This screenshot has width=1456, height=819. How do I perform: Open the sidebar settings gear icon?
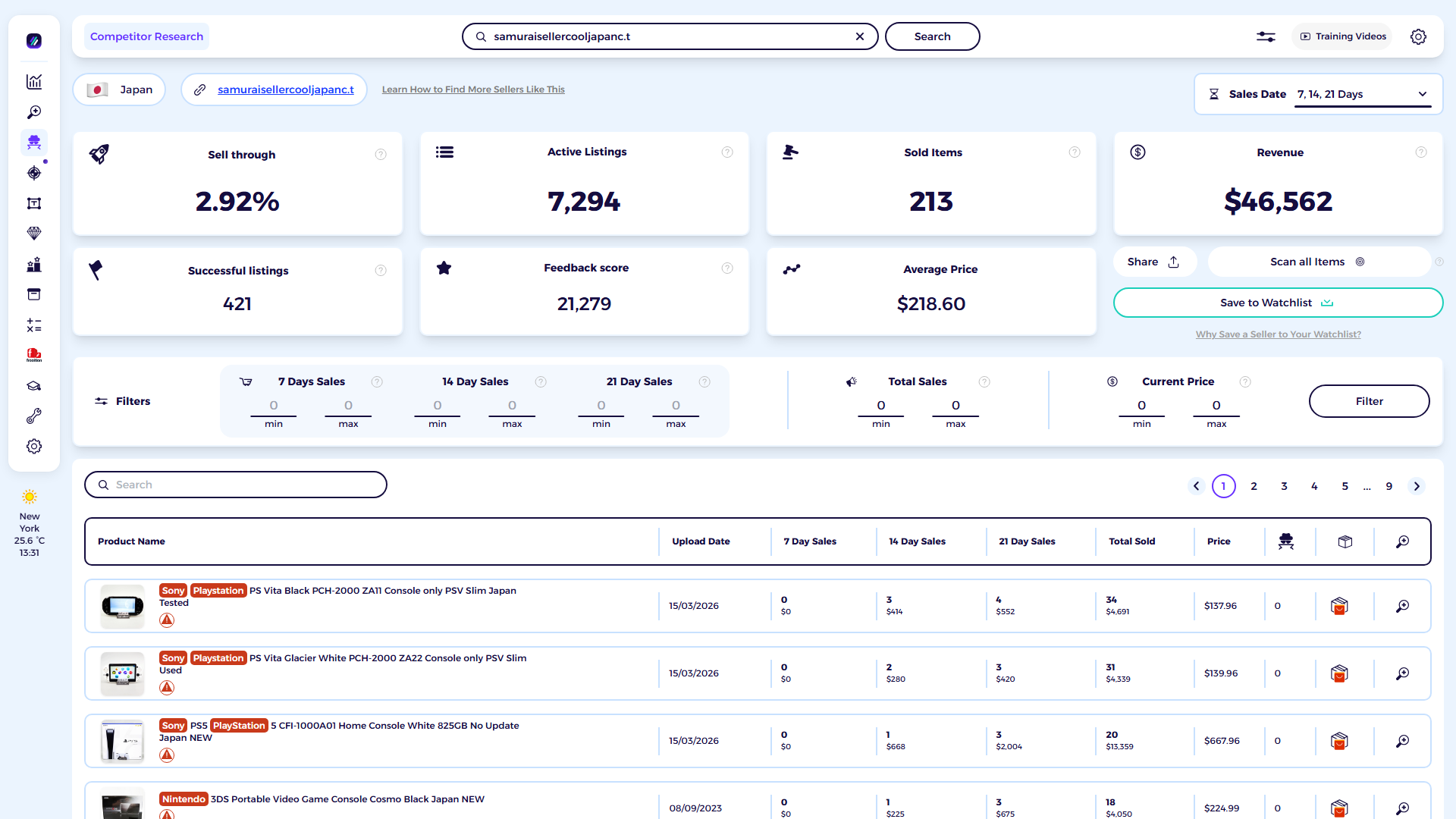pos(34,447)
